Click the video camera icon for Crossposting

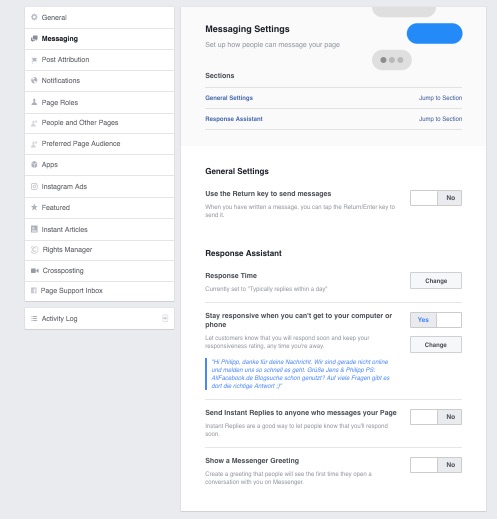(x=35, y=270)
